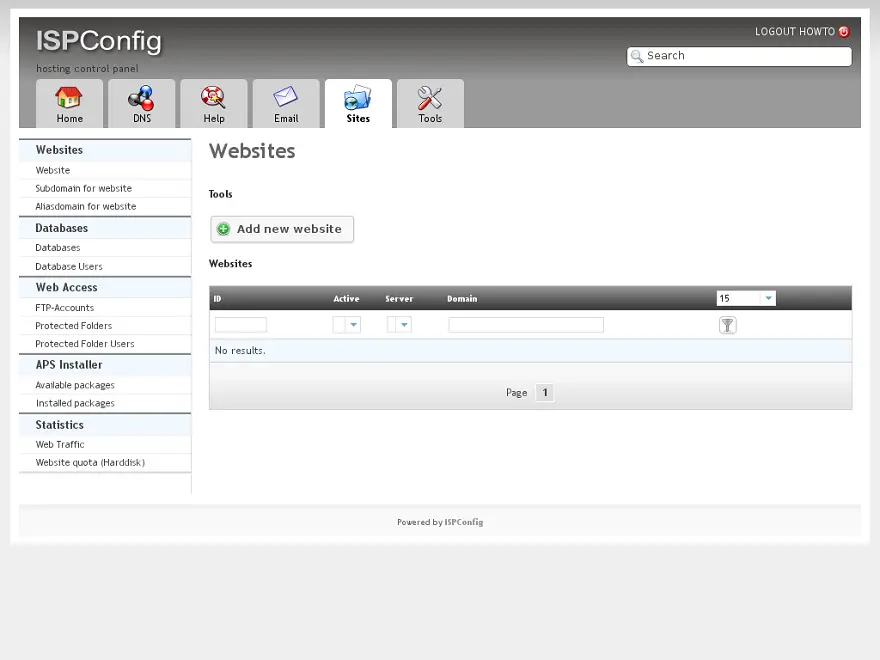Open Protected Folders
This screenshot has width=880, height=660.
[74, 326]
